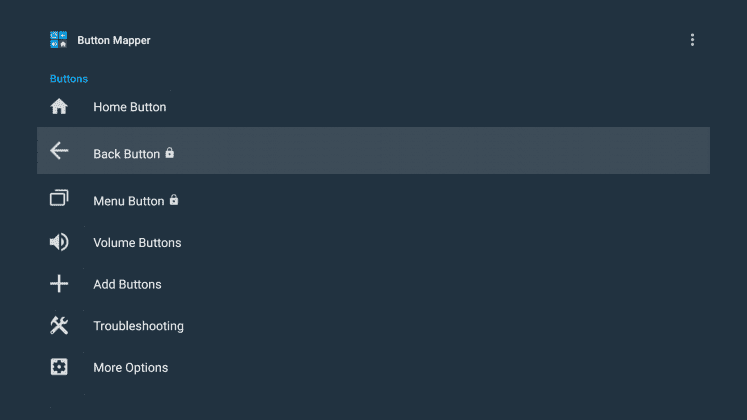747x420 pixels.
Task: Click the speaker Volume icon
Action: (x=59, y=242)
